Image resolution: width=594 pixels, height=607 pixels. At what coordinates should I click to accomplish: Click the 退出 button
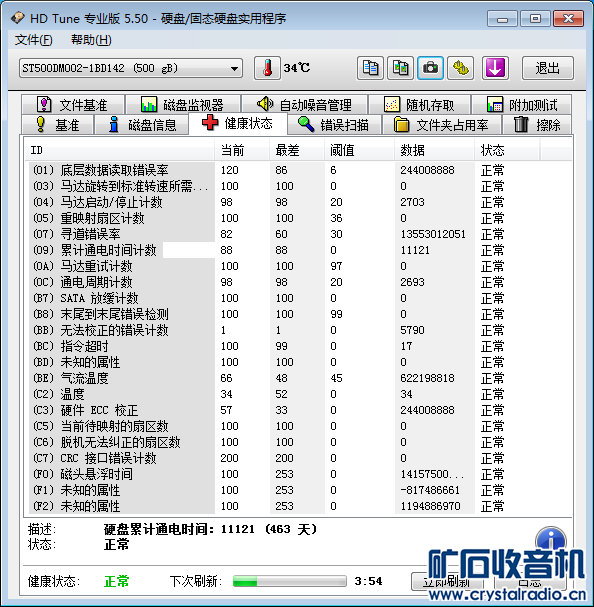(x=548, y=68)
